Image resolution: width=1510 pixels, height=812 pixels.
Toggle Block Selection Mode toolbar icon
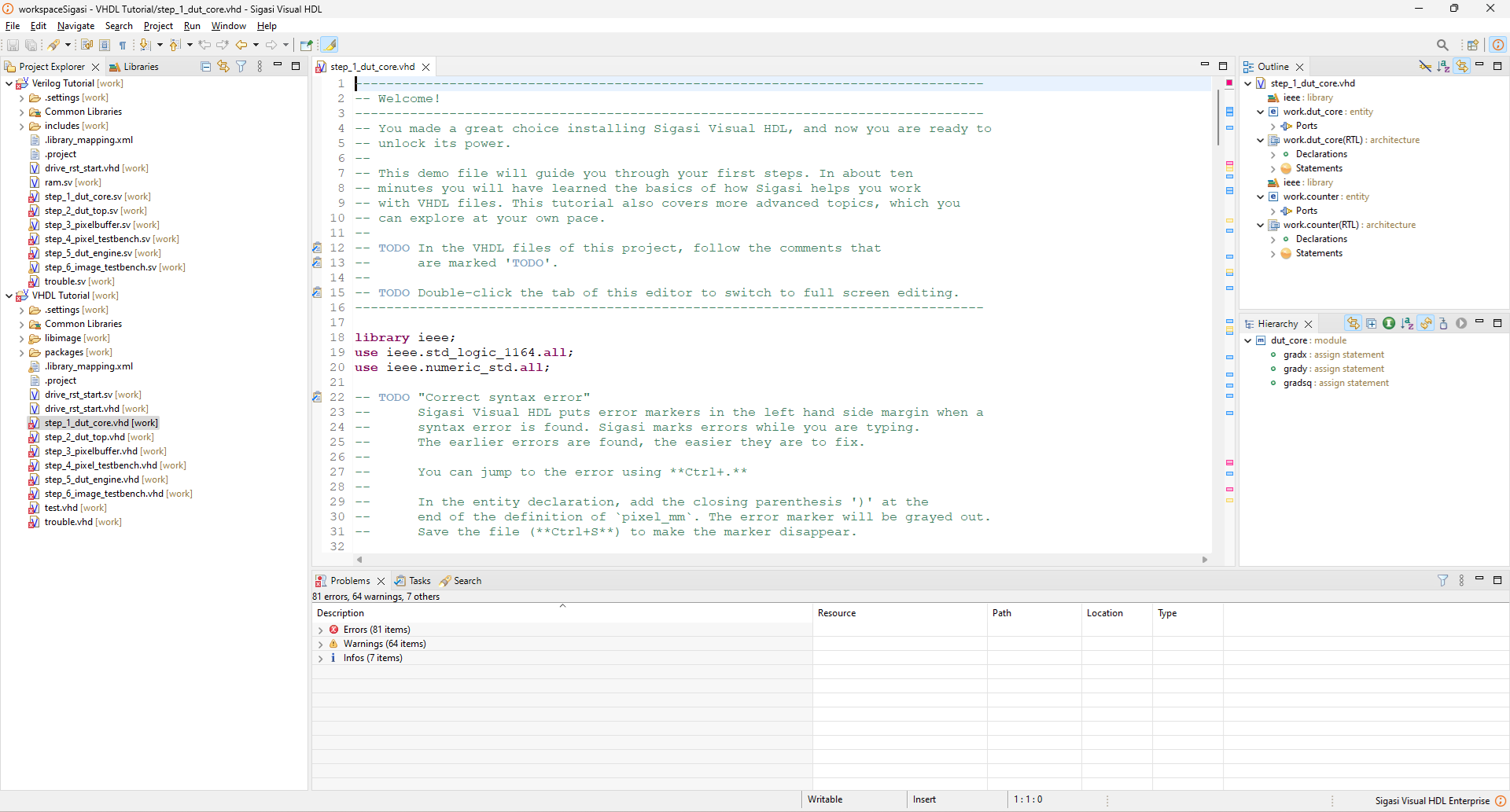tap(105, 46)
